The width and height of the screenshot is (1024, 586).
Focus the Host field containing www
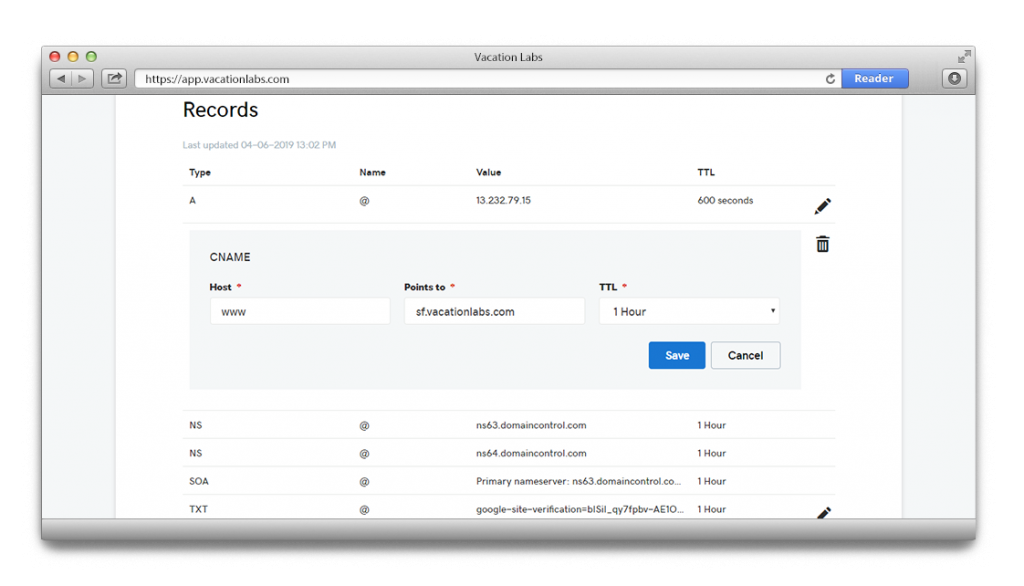pyautogui.click(x=299, y=312)
